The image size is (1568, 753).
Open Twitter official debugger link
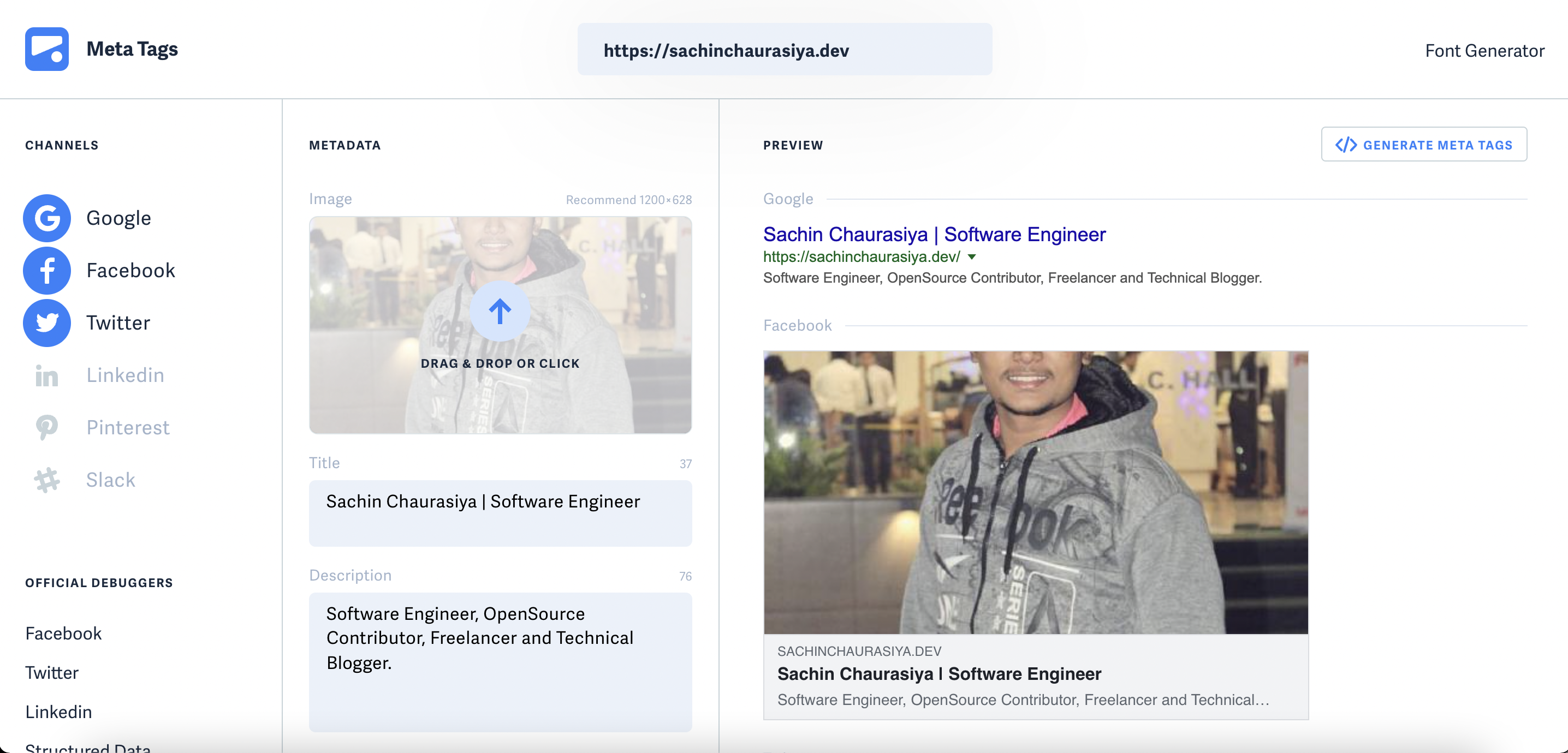coord(52,673)
